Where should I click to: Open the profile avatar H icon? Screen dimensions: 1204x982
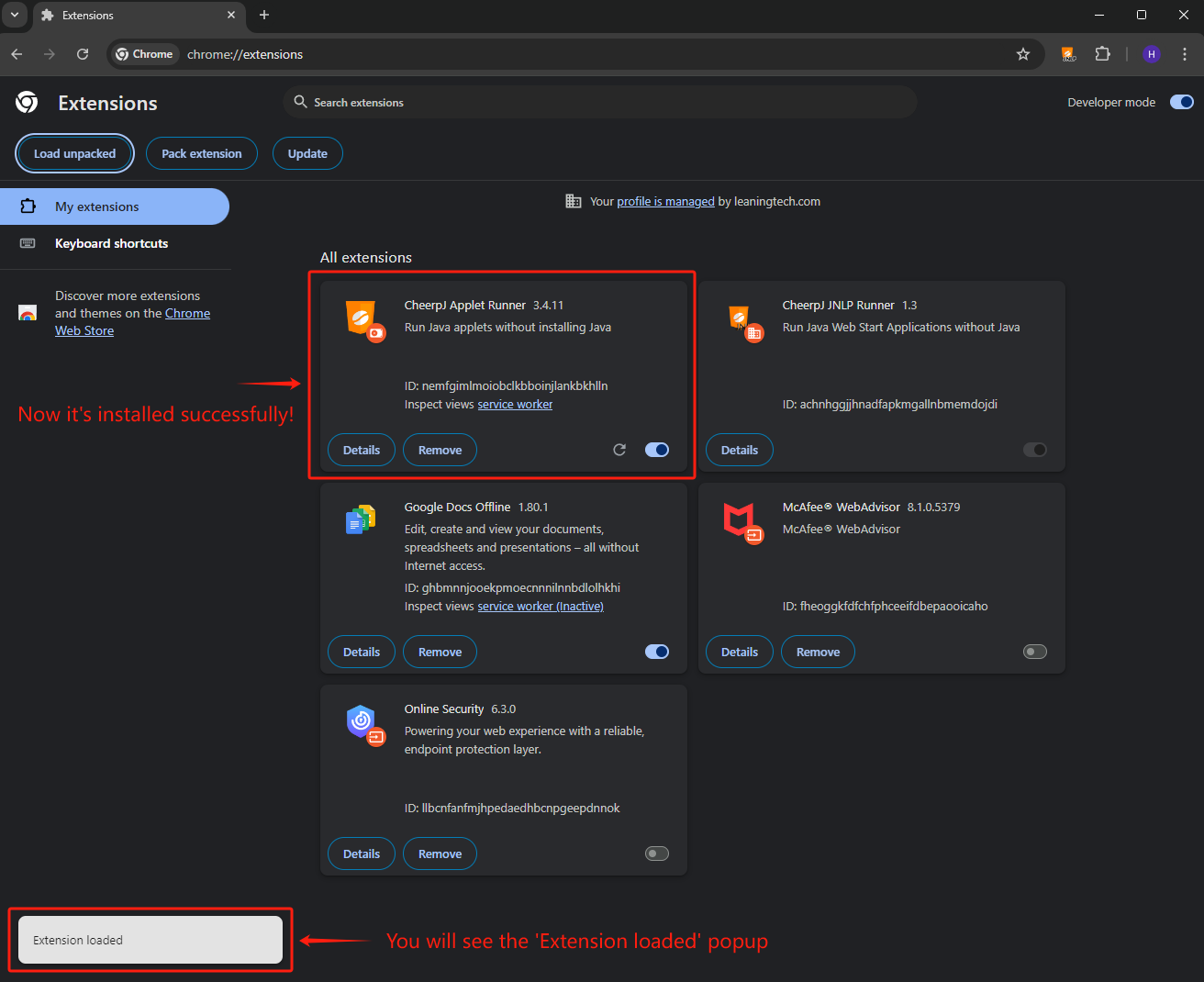(x=1152, y=54)
